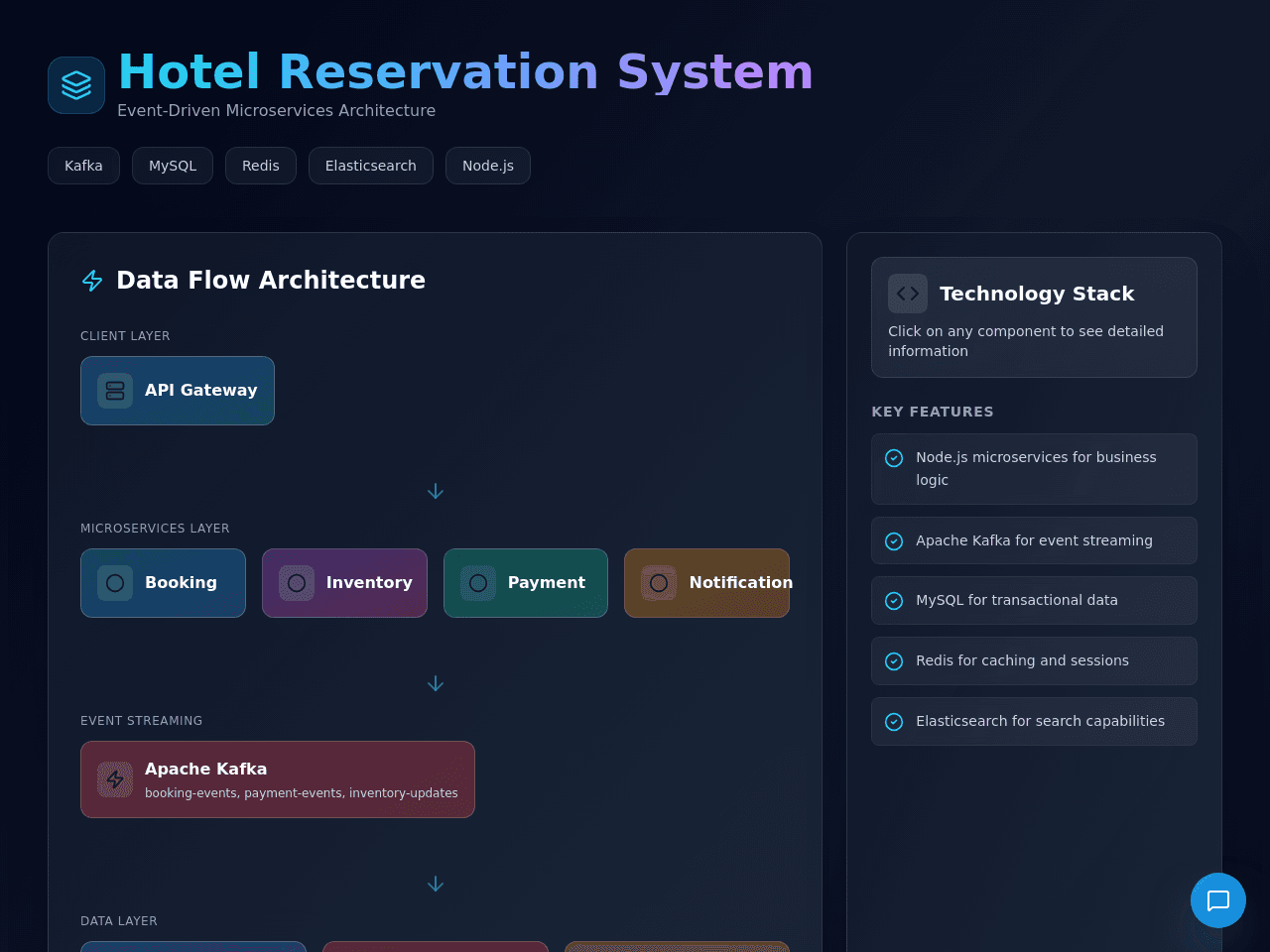Click checkmark icon beside Elasticsearch search capabilities

(894, 722)
